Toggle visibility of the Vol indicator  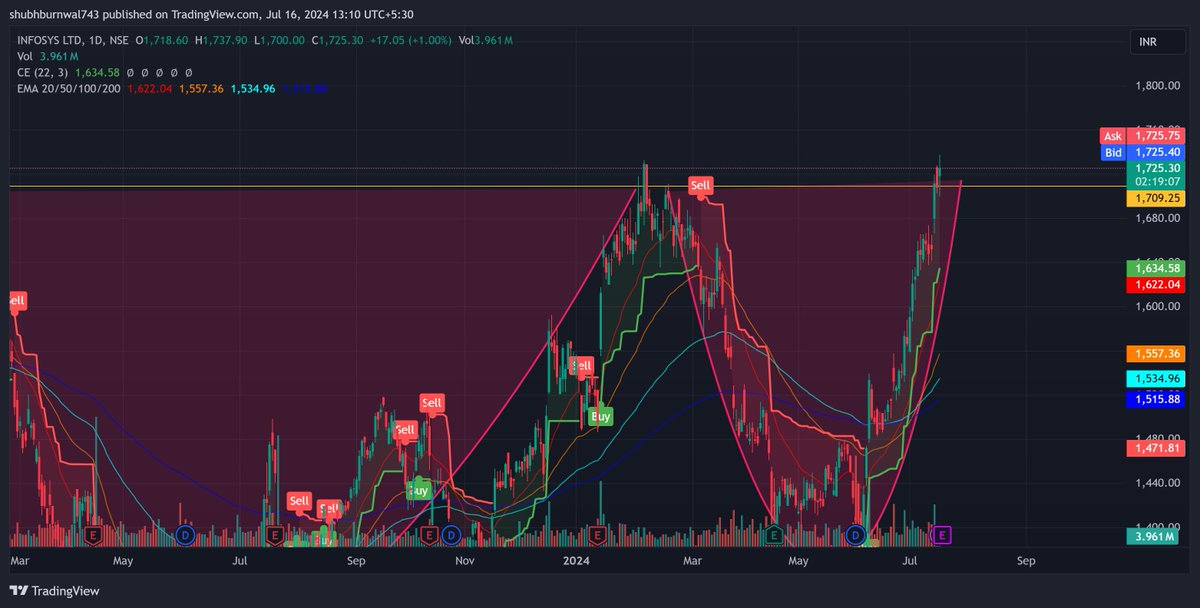pyautogui.click(x=25, y=57)
